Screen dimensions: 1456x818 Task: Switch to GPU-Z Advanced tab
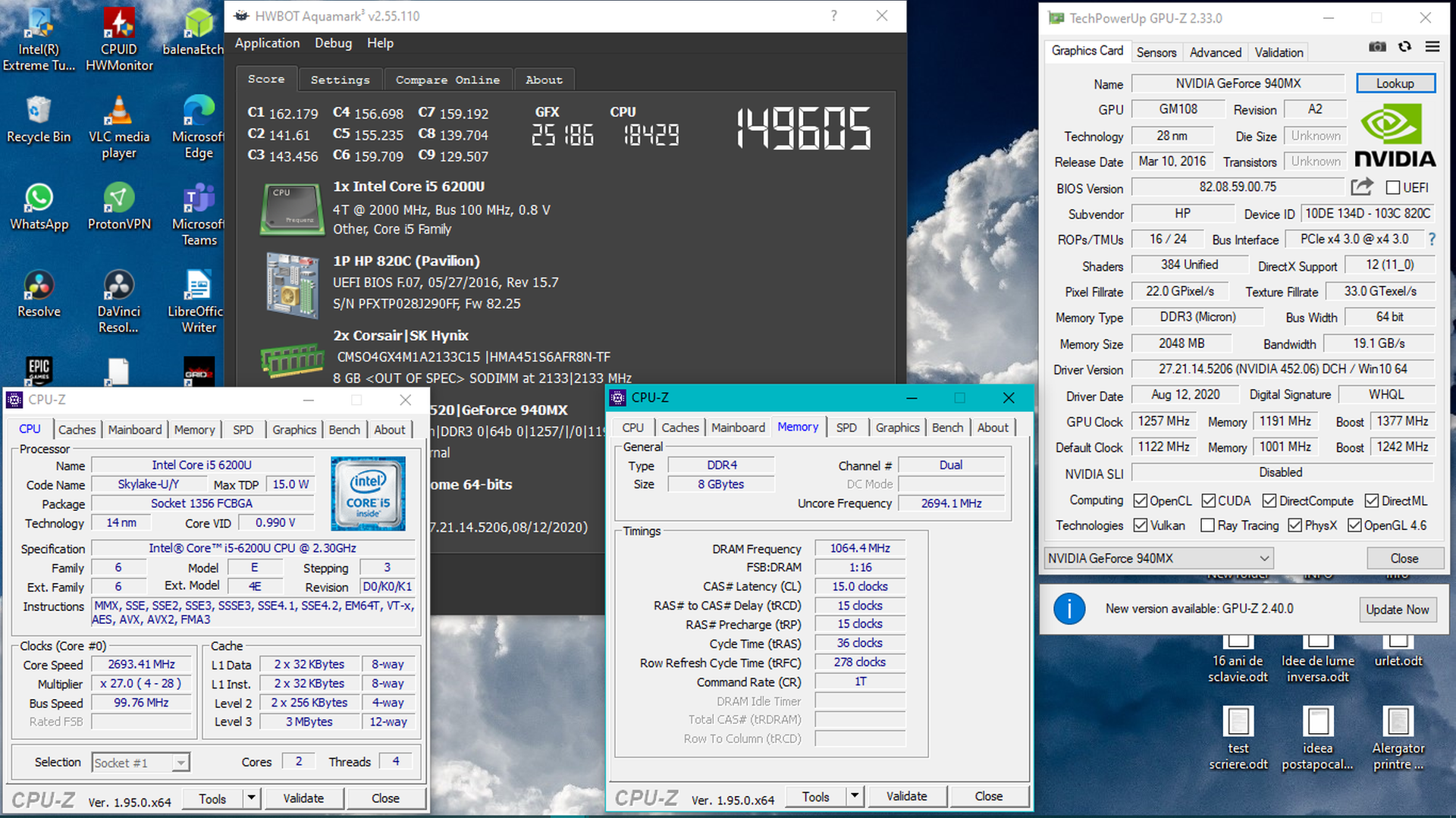click(x=1215, y=52)
